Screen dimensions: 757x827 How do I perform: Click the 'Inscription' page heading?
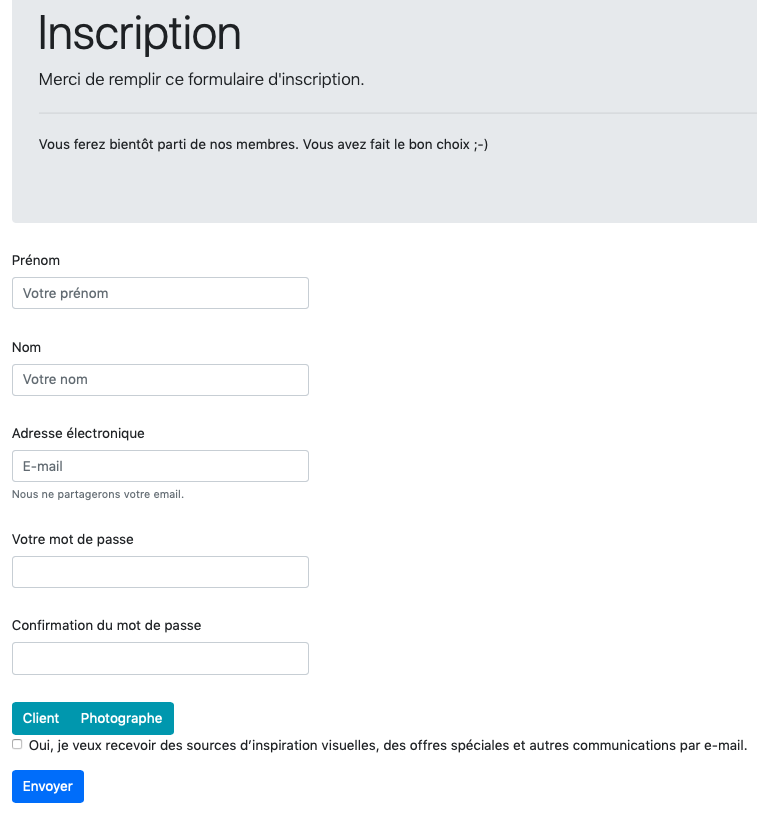coord(139,33)
